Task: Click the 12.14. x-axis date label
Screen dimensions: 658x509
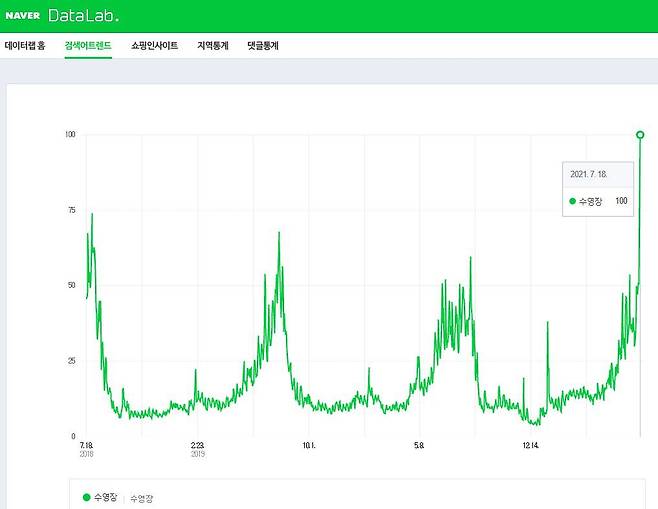Action: click(531, 445)
